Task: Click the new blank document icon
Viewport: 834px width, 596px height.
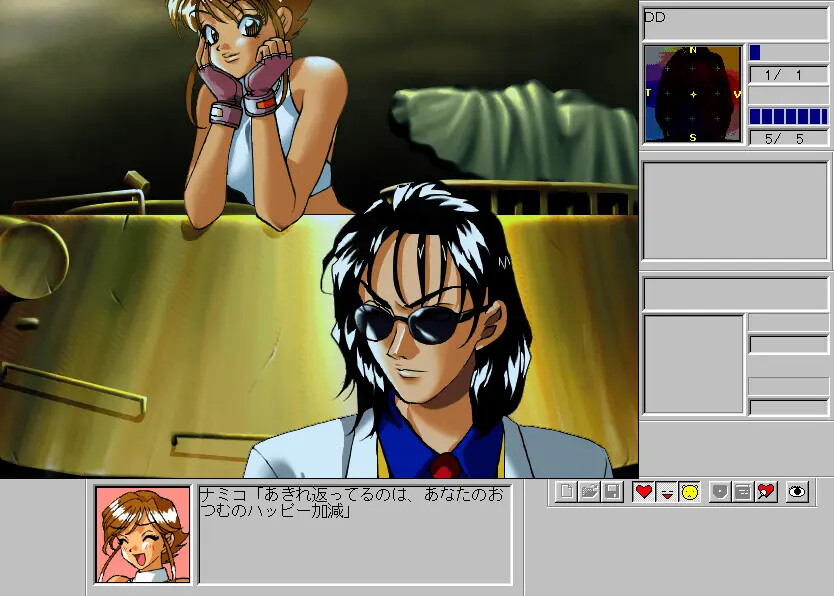Action: [x=566, y=492]
